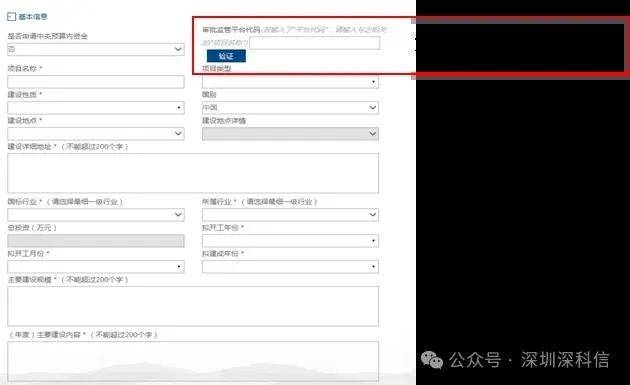Open the 所属行业 dropdown
This screenshot has width=630, height=385.
290,215
